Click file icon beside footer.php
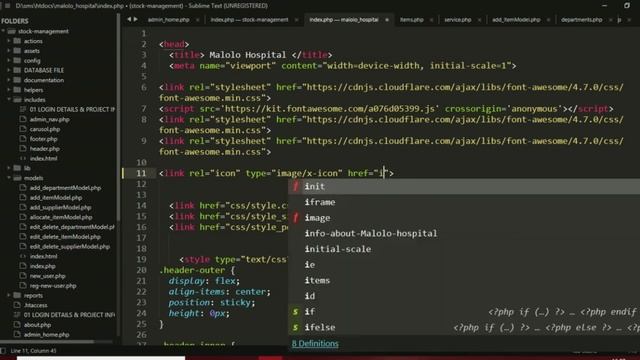This screenshot has width=640, height=360. [x=23, y=139]
